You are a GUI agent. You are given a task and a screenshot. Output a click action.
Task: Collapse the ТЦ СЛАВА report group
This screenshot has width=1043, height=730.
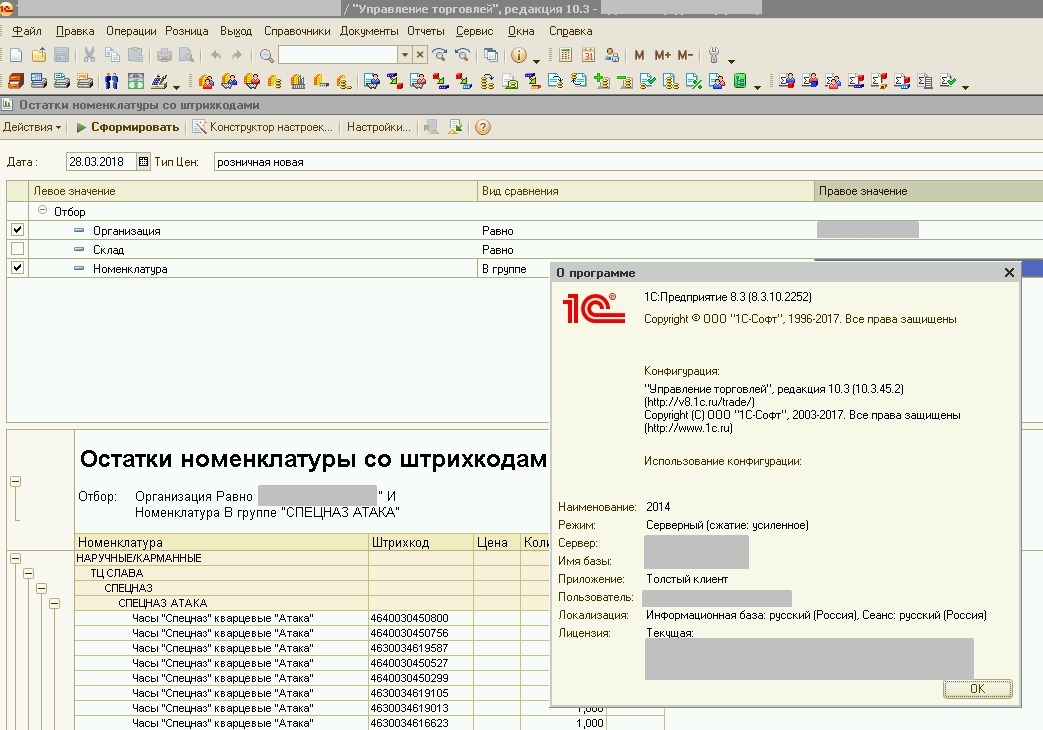(29, 573)
